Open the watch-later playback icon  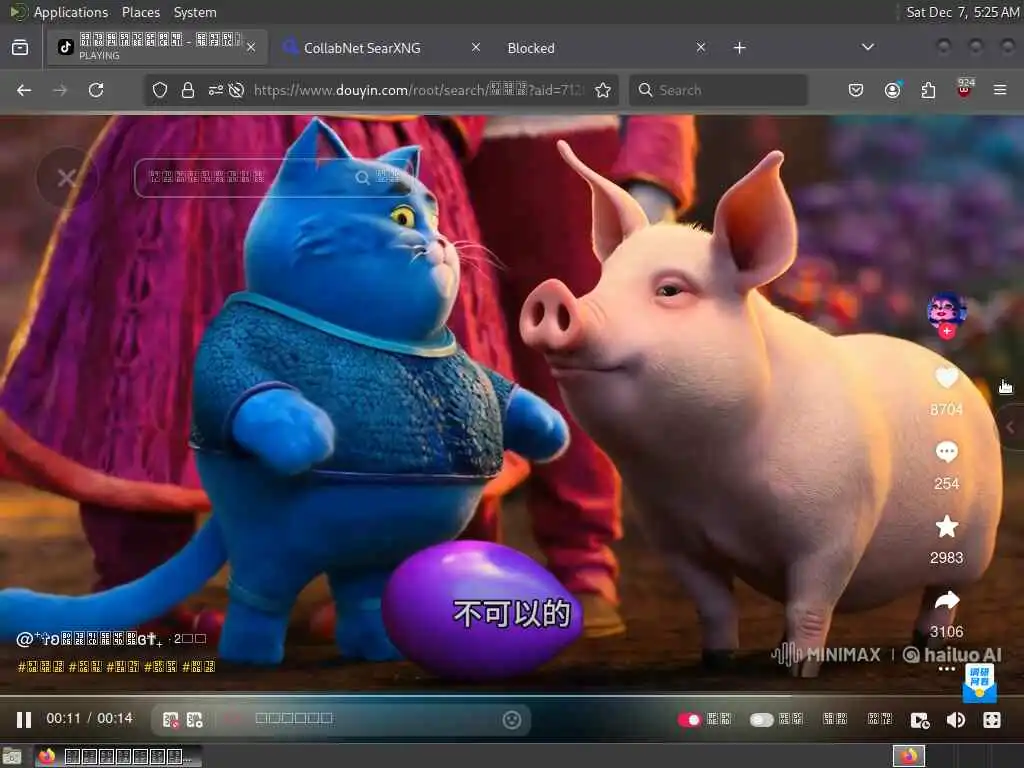[x=920, y=720]
